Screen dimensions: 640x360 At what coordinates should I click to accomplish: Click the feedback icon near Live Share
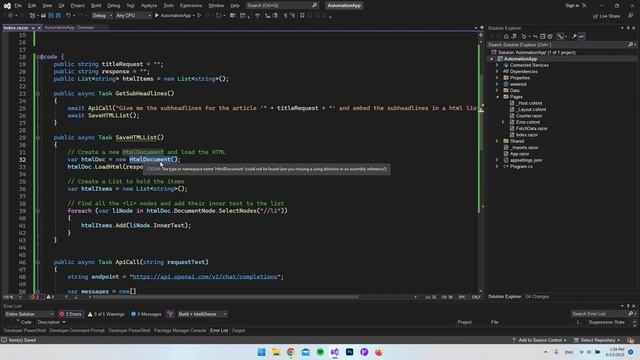pos(631,16)
